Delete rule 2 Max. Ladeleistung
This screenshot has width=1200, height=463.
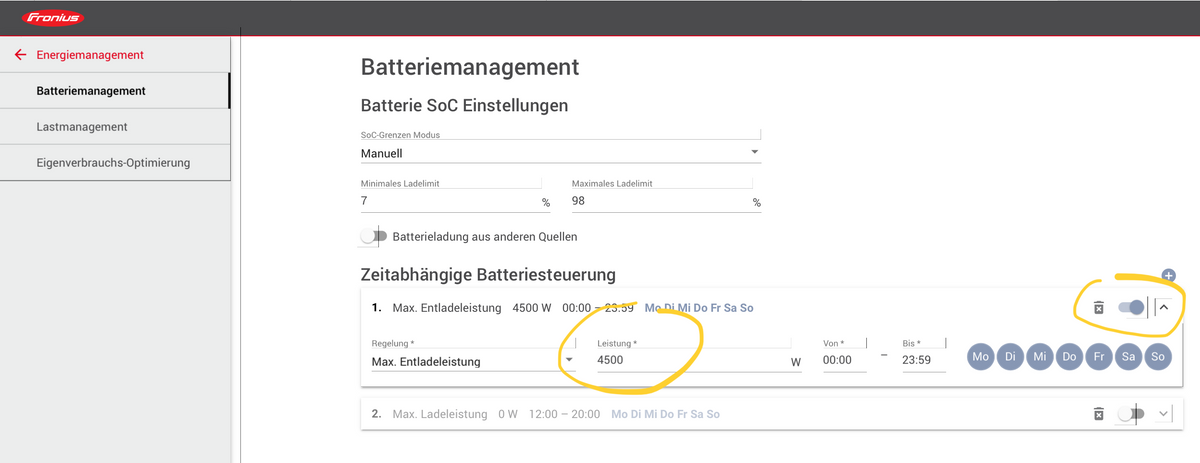[1098, 414]
